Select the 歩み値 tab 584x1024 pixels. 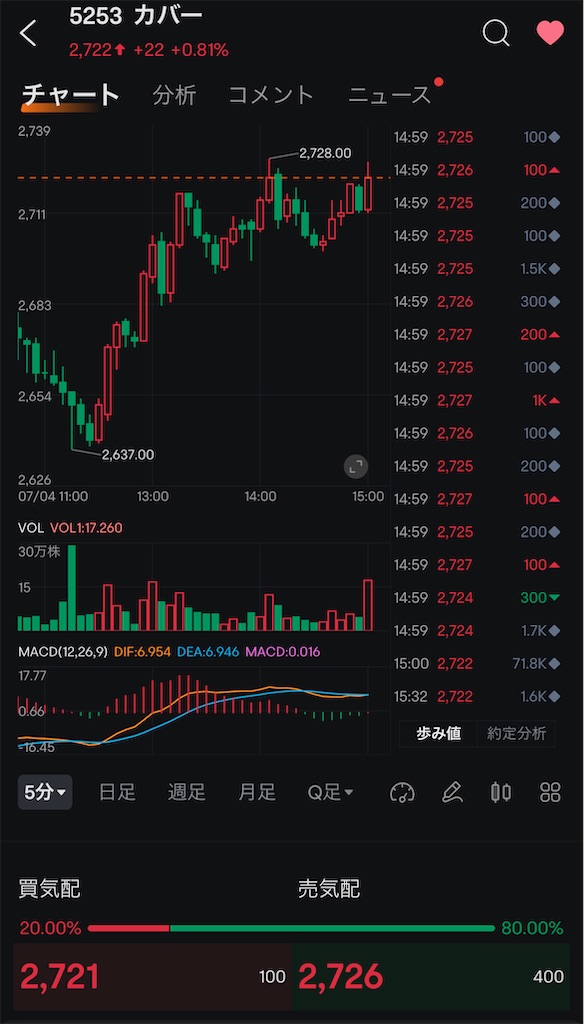pyautogui.click(x=438, y=733)
